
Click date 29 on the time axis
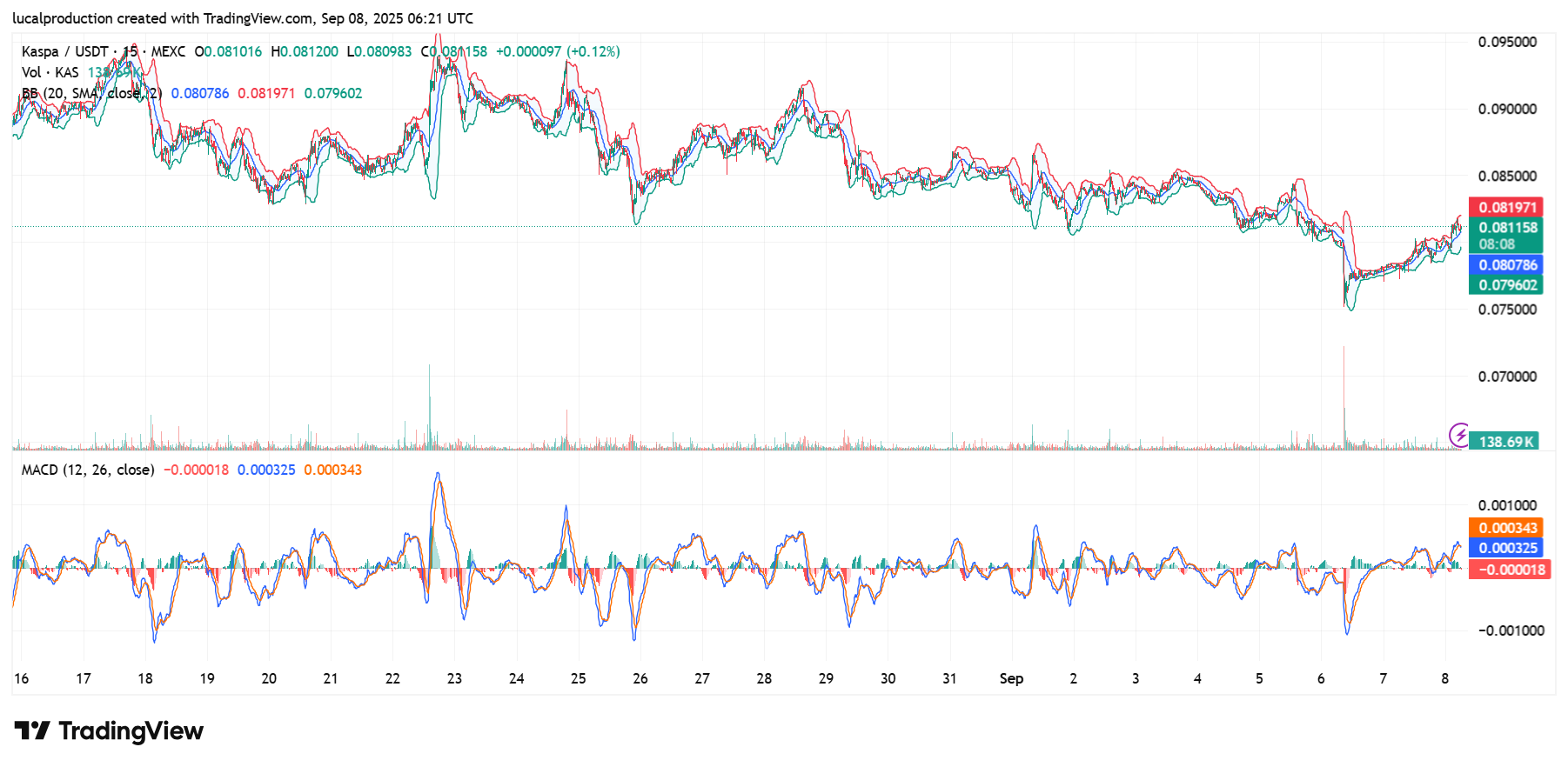(826, 678)
